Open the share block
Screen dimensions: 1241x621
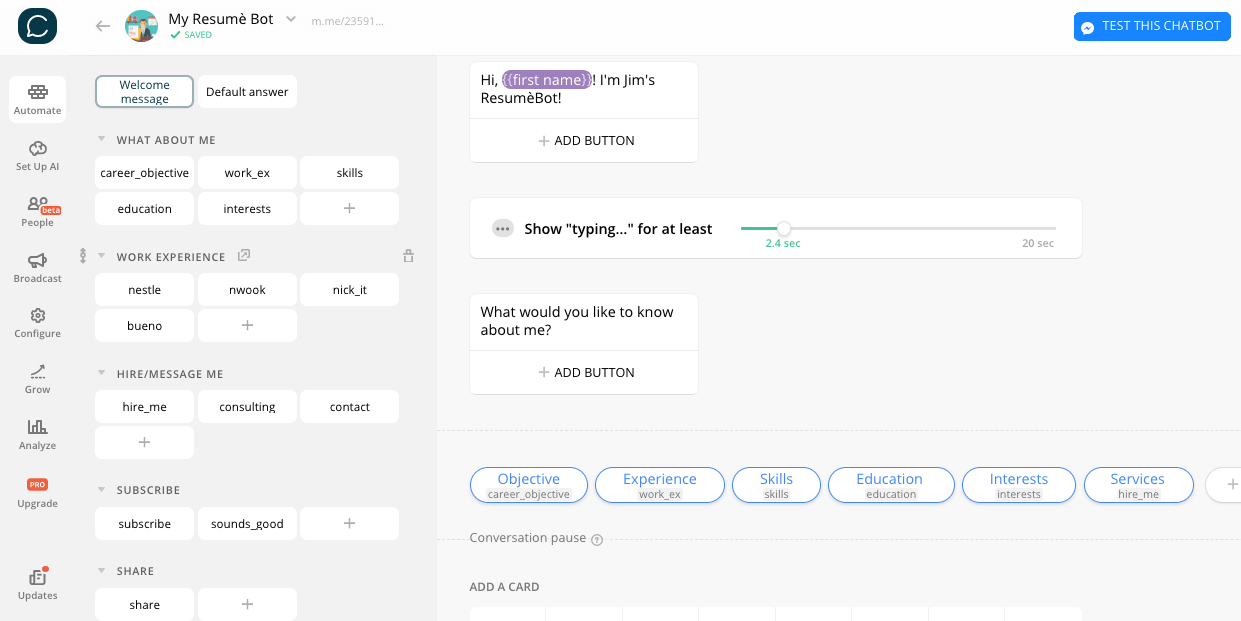pos(145,604)
